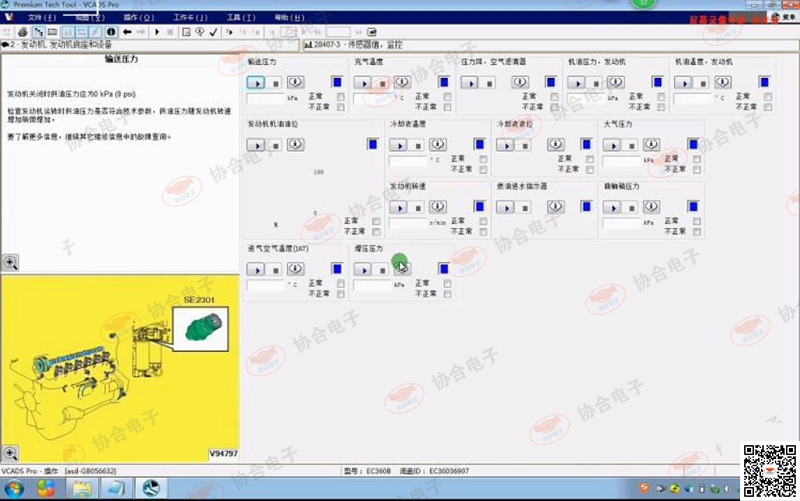The height and width of the screenshot is (501, 800).
Task: Check 正常 box in 发动机机油油位 panel
Action: (376, 221)
